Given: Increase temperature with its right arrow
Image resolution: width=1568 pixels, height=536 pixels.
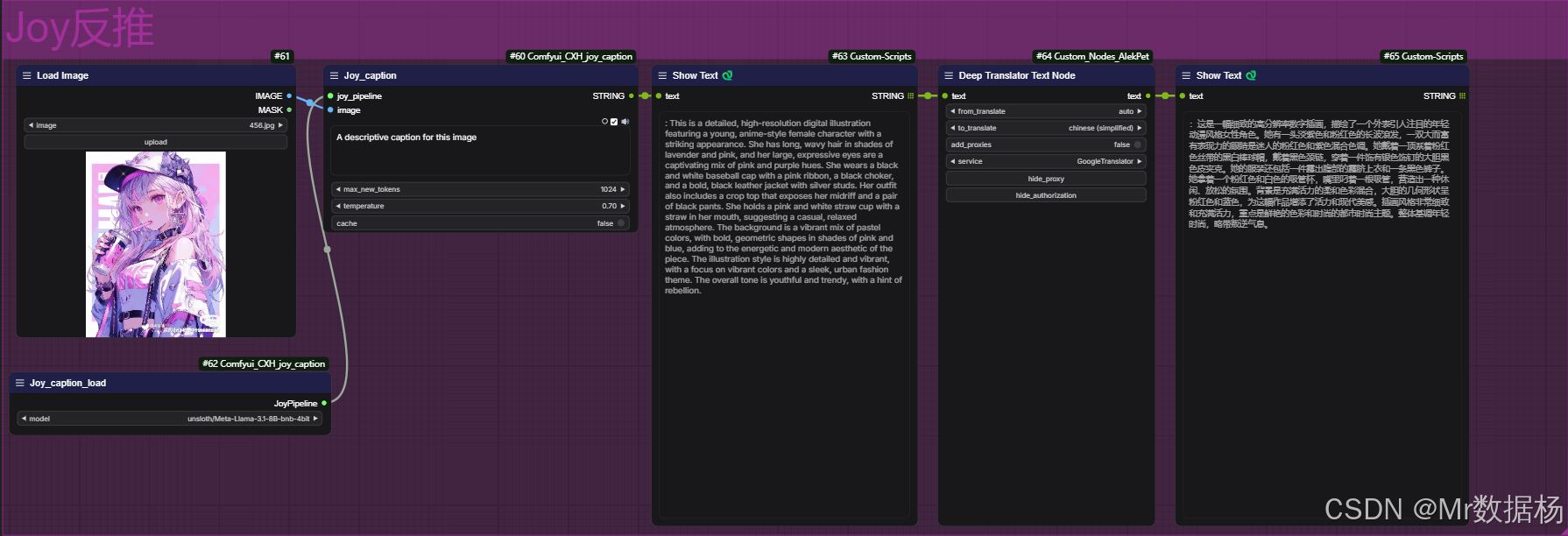Looking at the screenshot, I should pyautogui.click(x=622, y=206).
